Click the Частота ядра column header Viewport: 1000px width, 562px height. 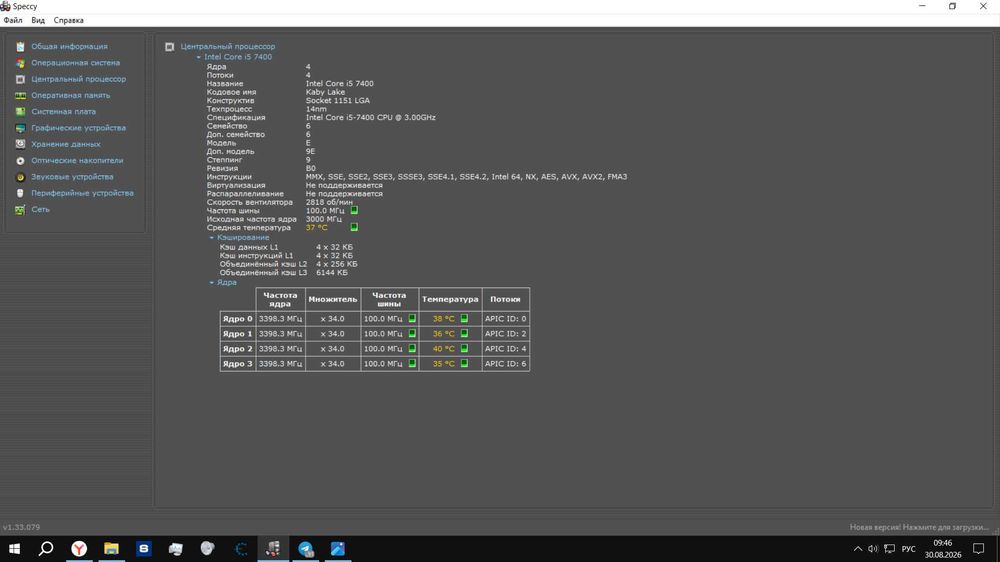pos(280,299)
